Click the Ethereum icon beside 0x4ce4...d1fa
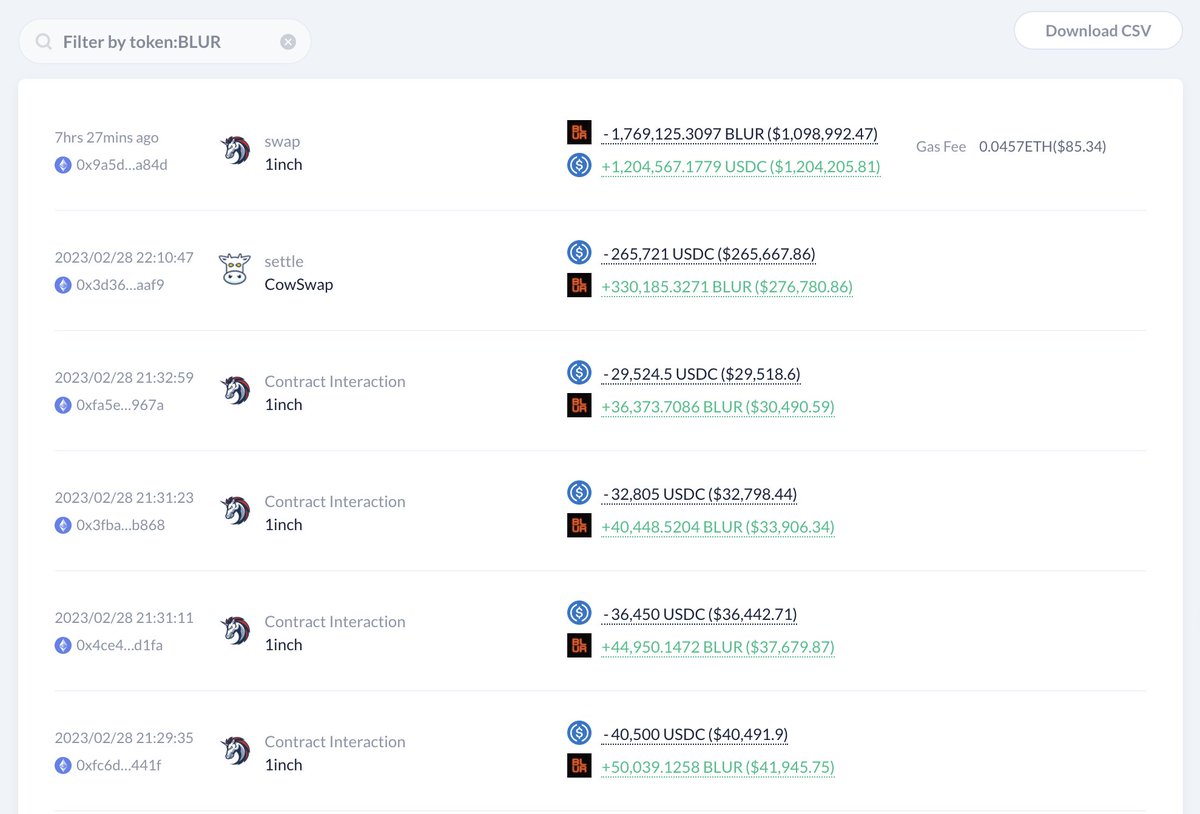Viewport: 1200px width, 814px height. click(63, 644)
